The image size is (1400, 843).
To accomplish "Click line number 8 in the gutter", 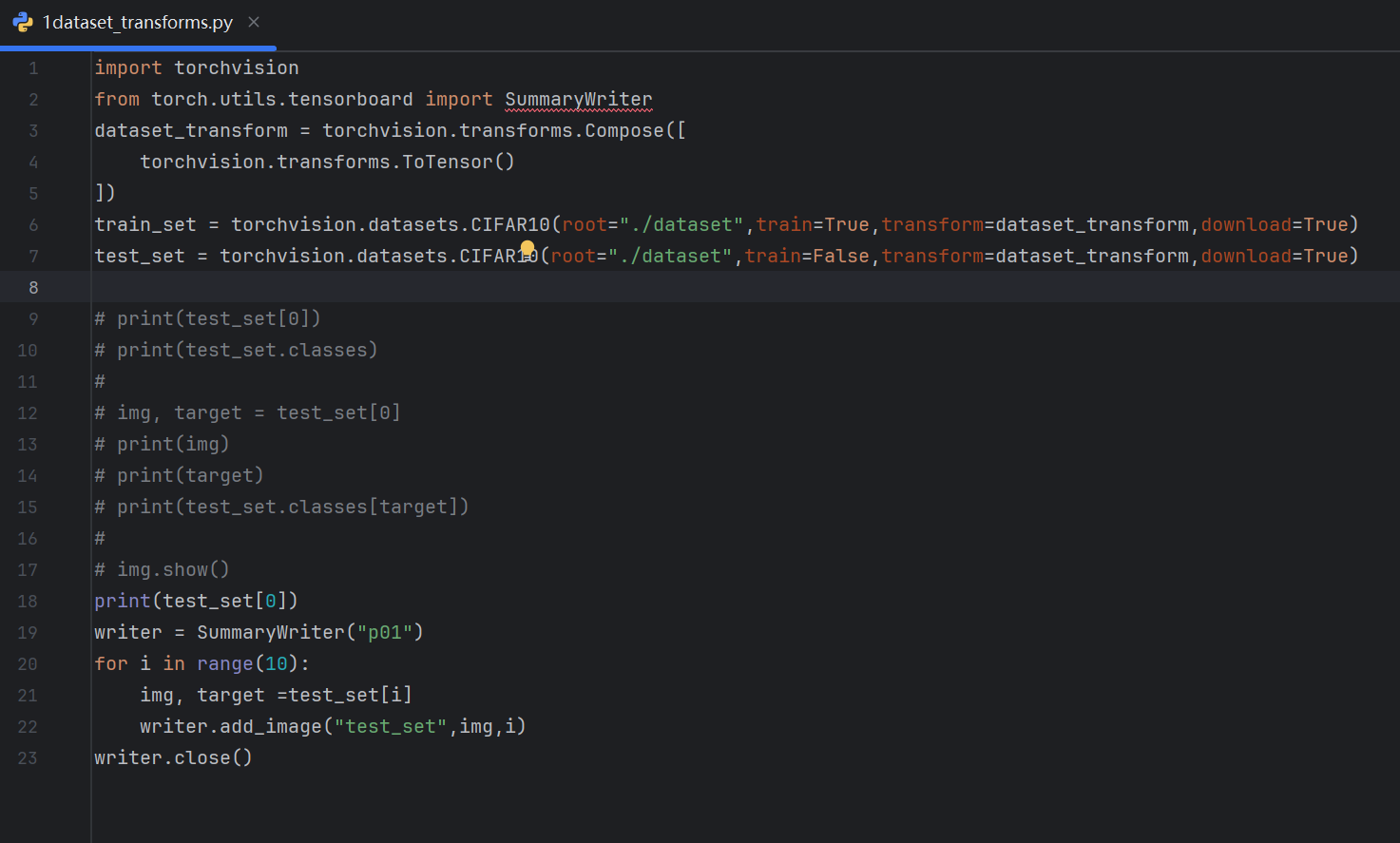I will click(33, 287).
